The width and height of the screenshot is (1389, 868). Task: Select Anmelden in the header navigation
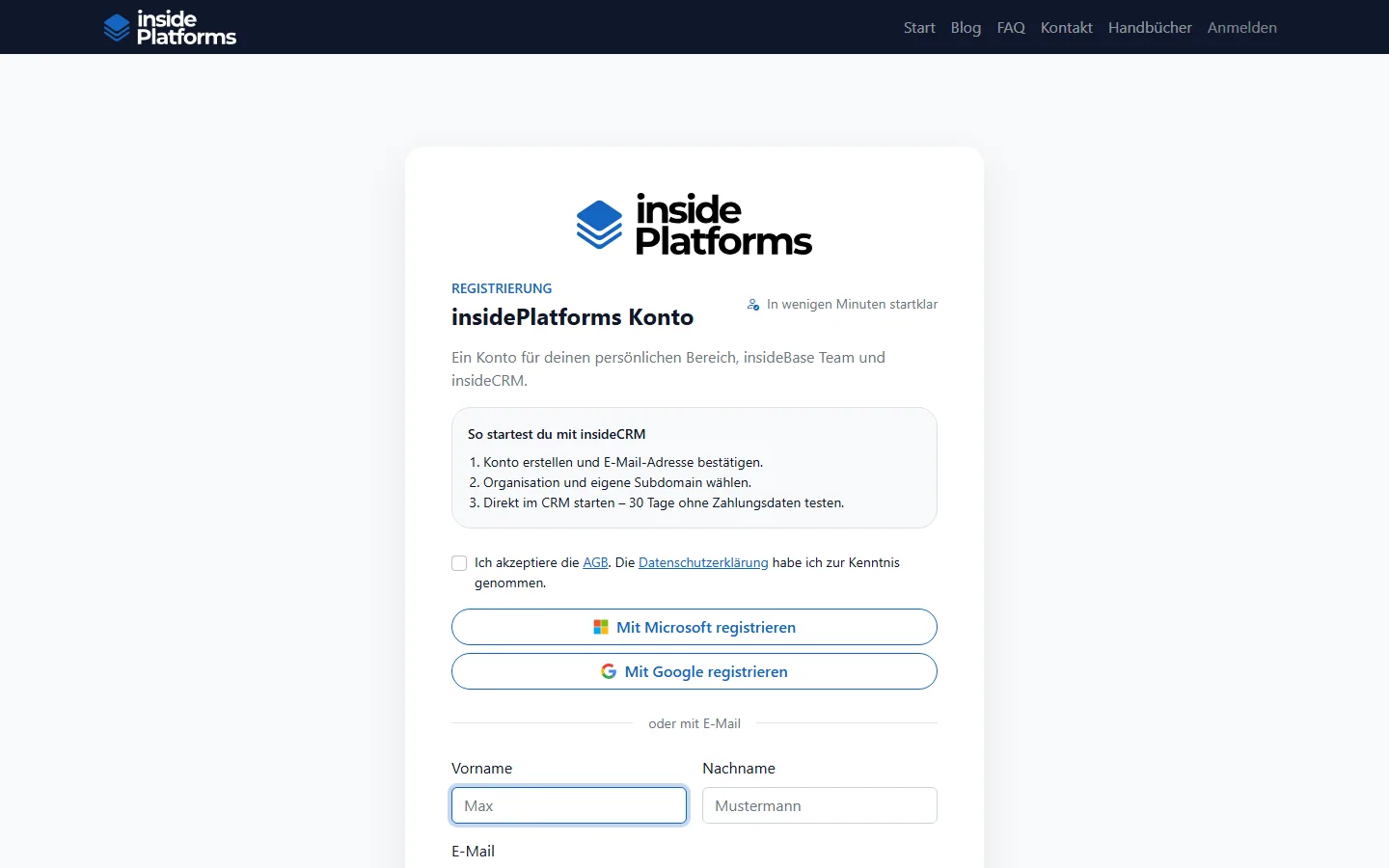1242,28
